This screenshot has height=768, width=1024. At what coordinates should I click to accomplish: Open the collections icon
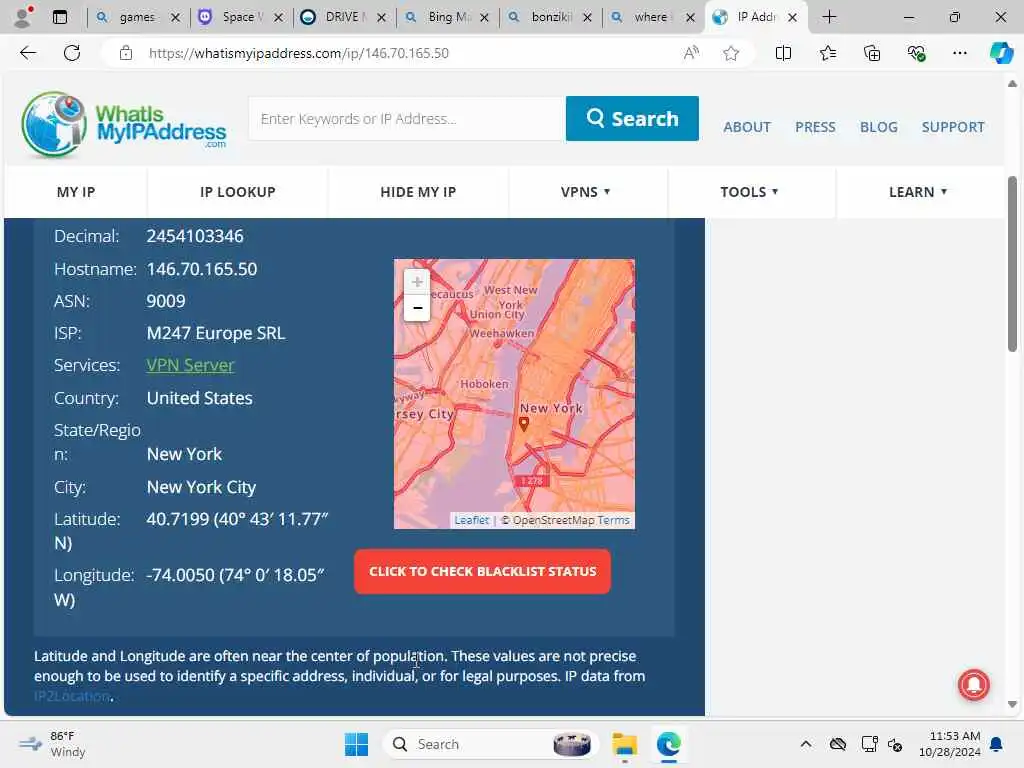[x=872, y=53]
